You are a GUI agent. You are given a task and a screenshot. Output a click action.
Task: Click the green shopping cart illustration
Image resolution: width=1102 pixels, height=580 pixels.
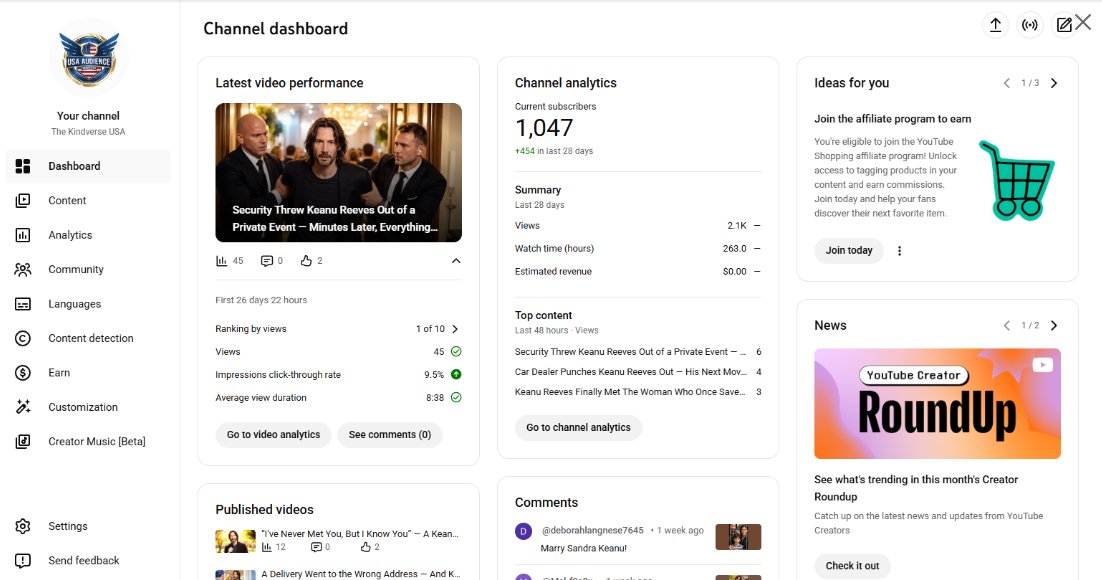tap(1016, 181)
